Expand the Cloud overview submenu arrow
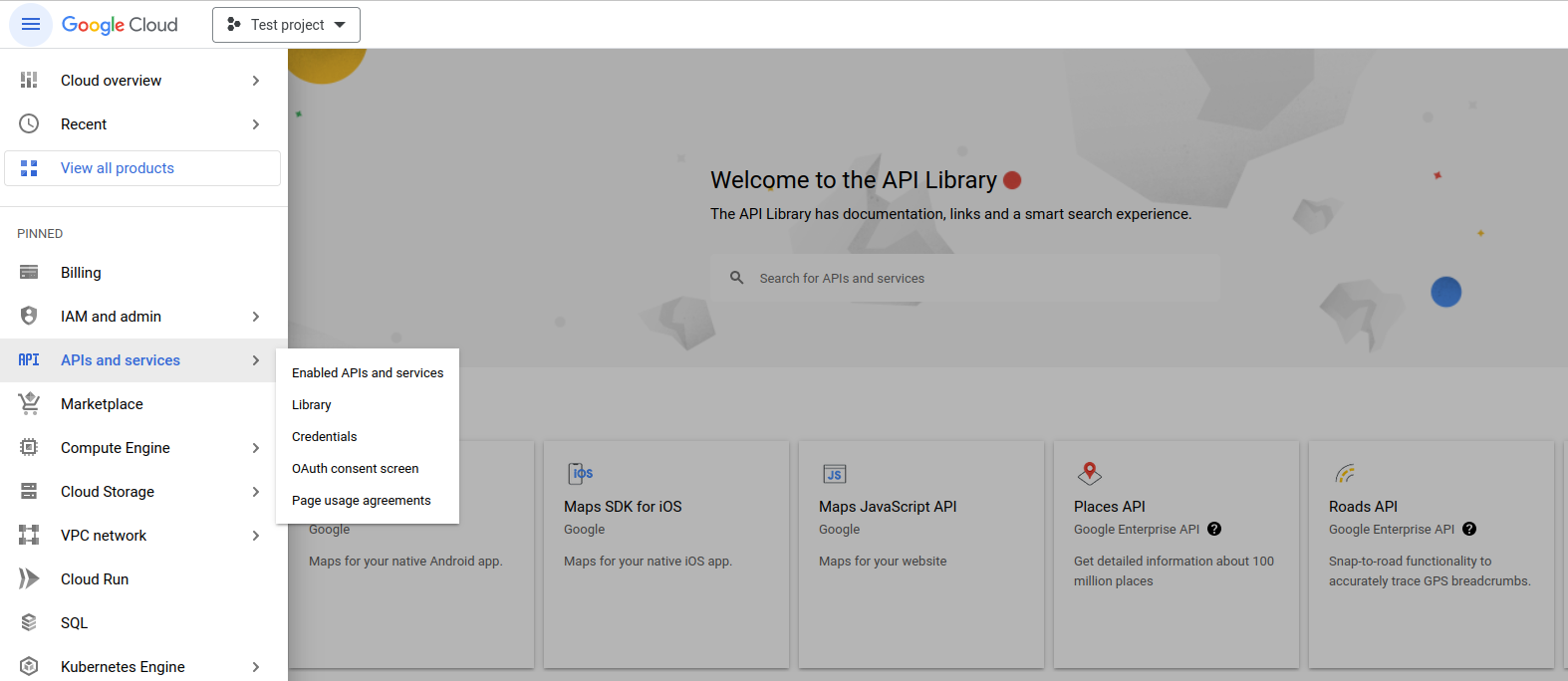Viewport: 1568px width, 681px height. tap(256, 81)
